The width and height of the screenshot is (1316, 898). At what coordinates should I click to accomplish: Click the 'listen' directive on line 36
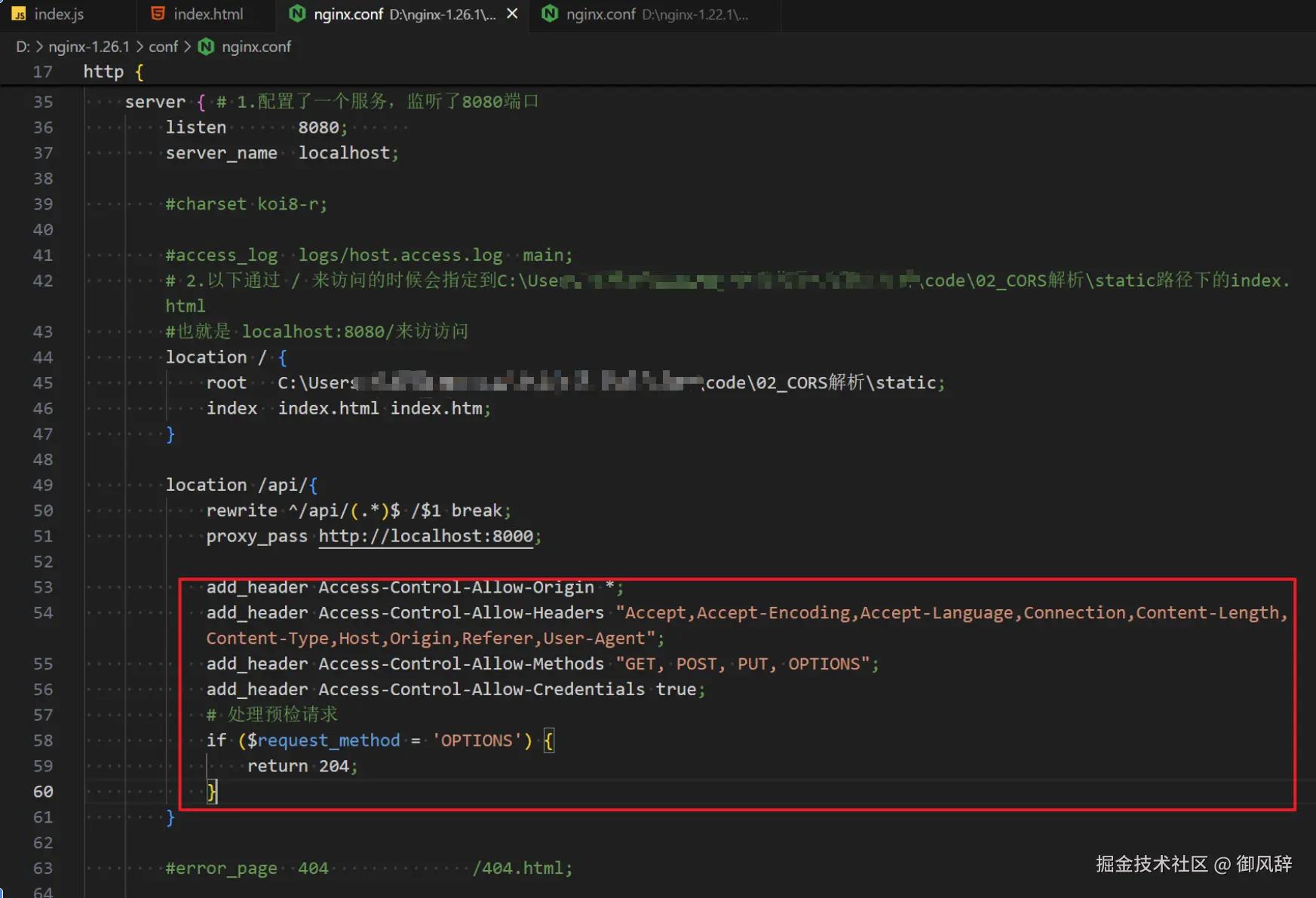click(x=196, y=127)
